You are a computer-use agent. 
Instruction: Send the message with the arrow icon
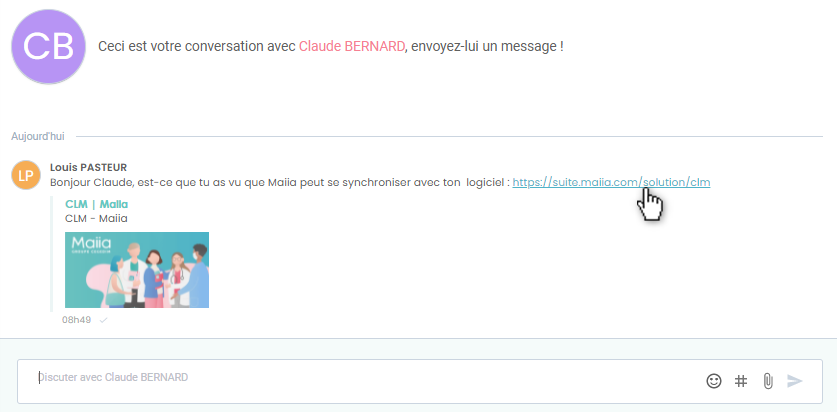click(795, 381)
